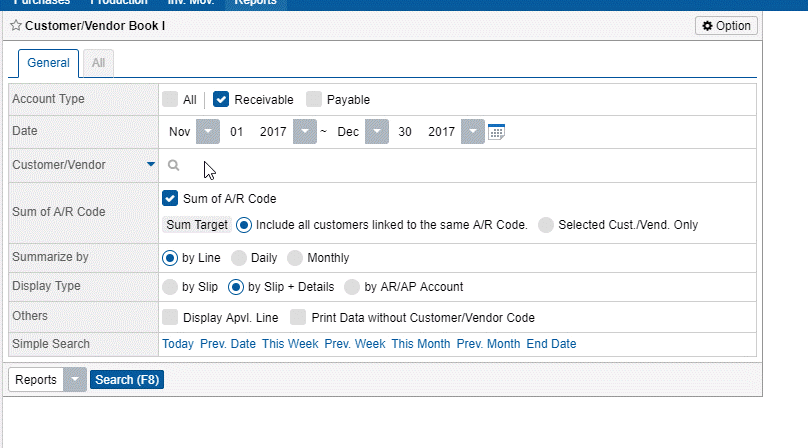Screen dimensions: 808x448
Task: Choose by AR/AP Account display type
Action: tap(352, 287)
